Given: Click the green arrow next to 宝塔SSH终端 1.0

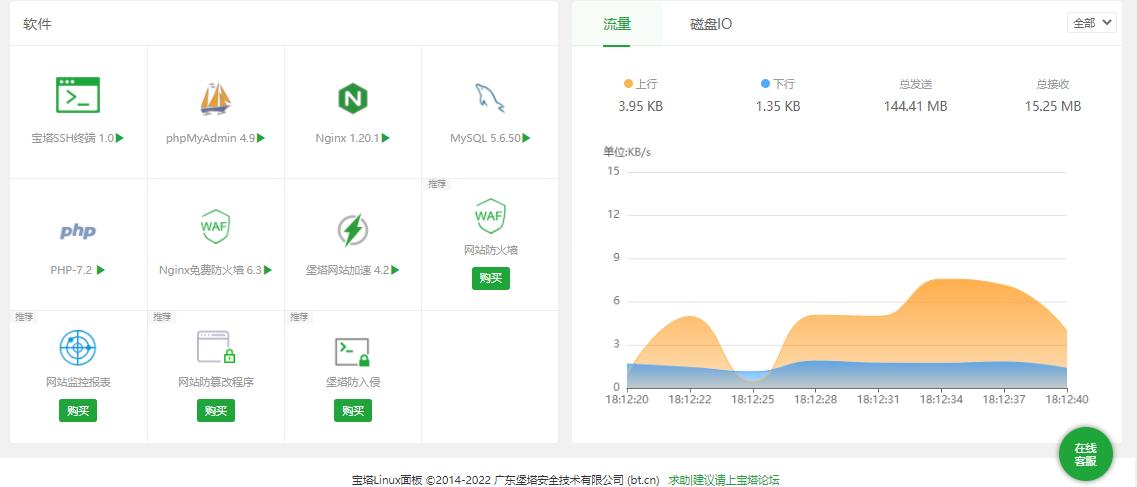Looking at the screenshot, I should click(x=120, y=138).
